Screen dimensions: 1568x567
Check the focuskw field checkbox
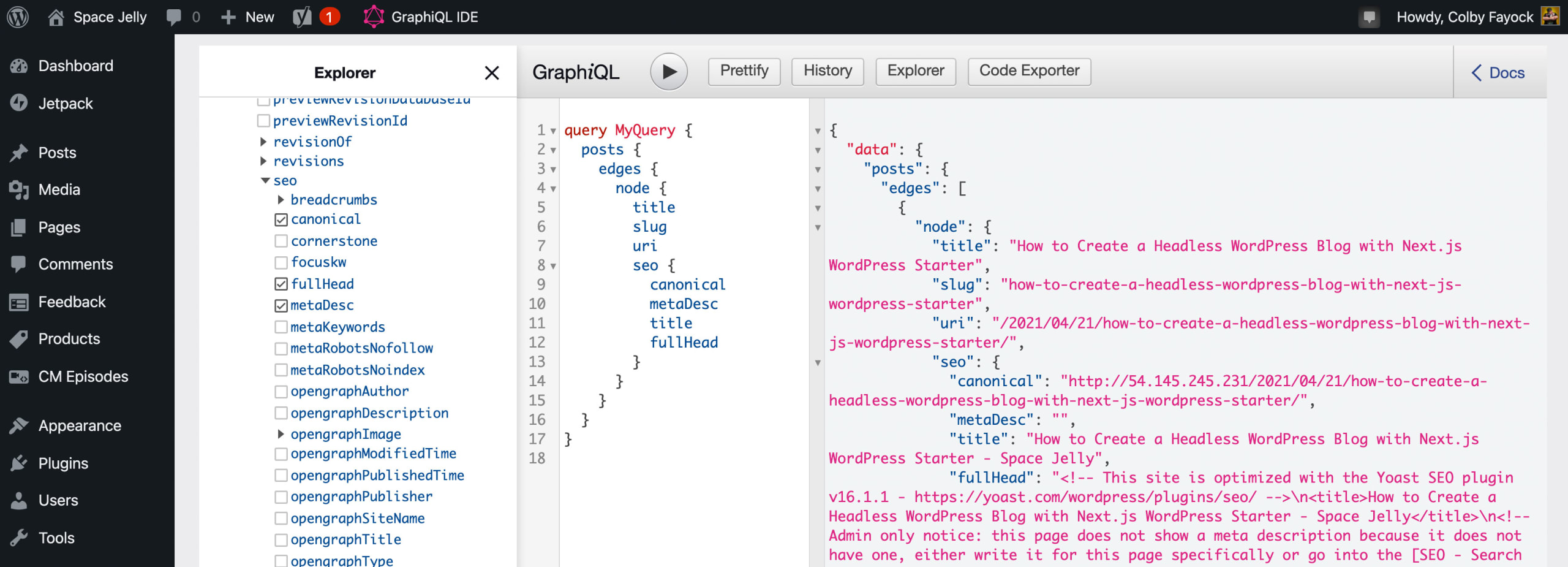[x=281, y=262]
